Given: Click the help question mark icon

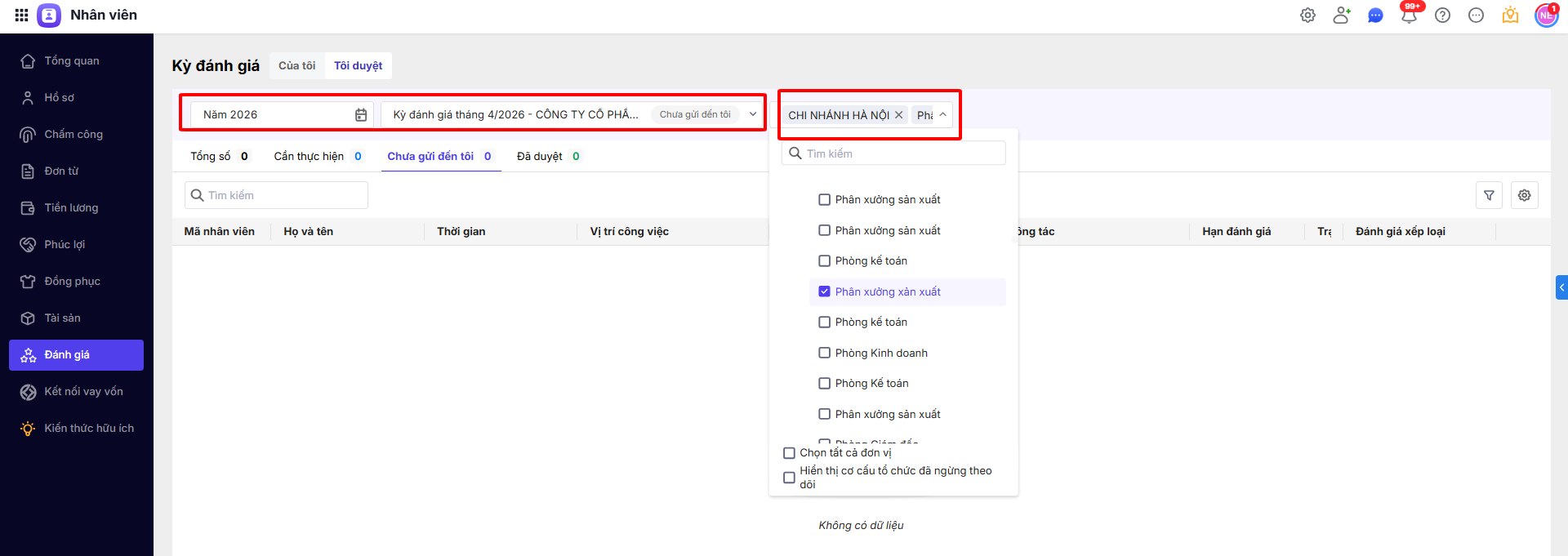Looking at the screenshot, I should pos(1442,16).
